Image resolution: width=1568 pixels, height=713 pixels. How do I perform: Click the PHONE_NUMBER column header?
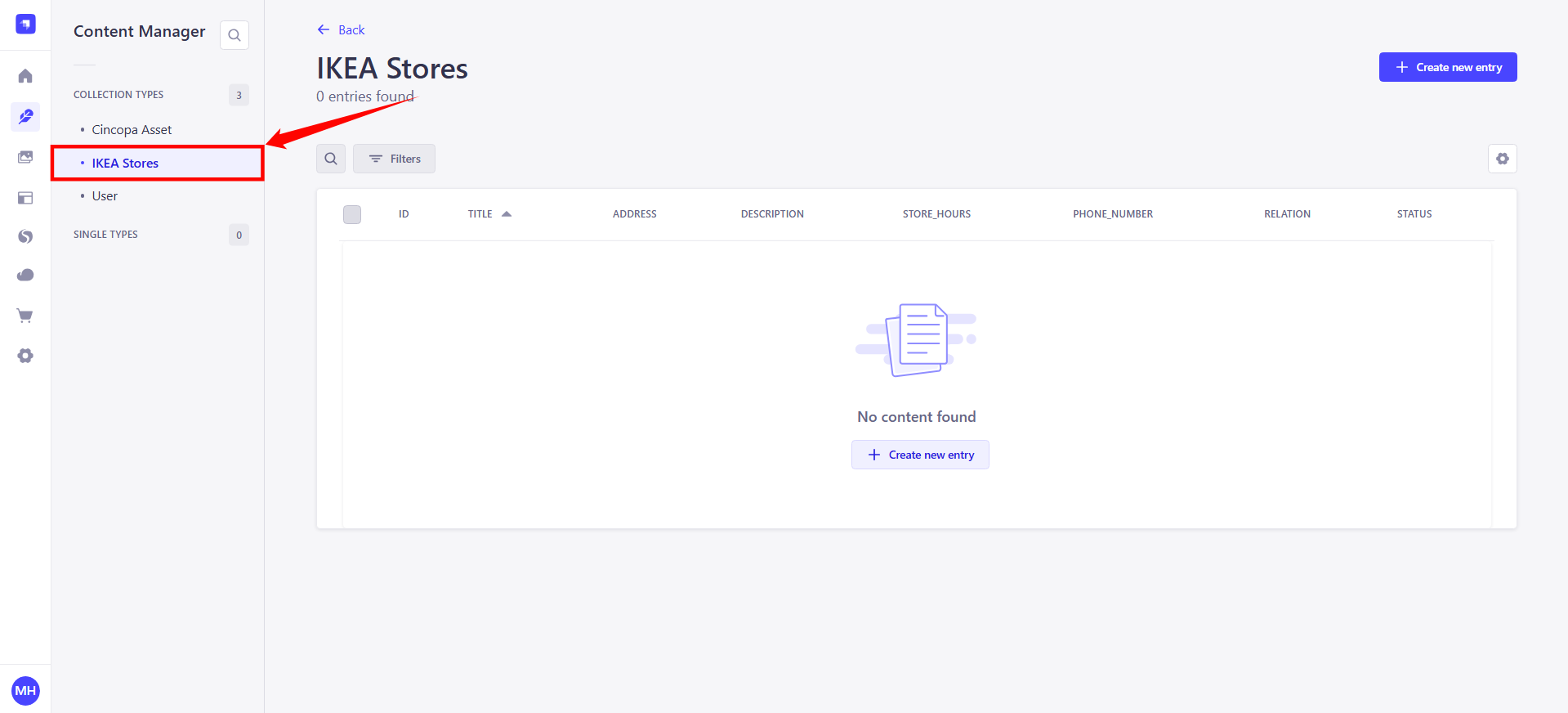tap(1113, 214)
